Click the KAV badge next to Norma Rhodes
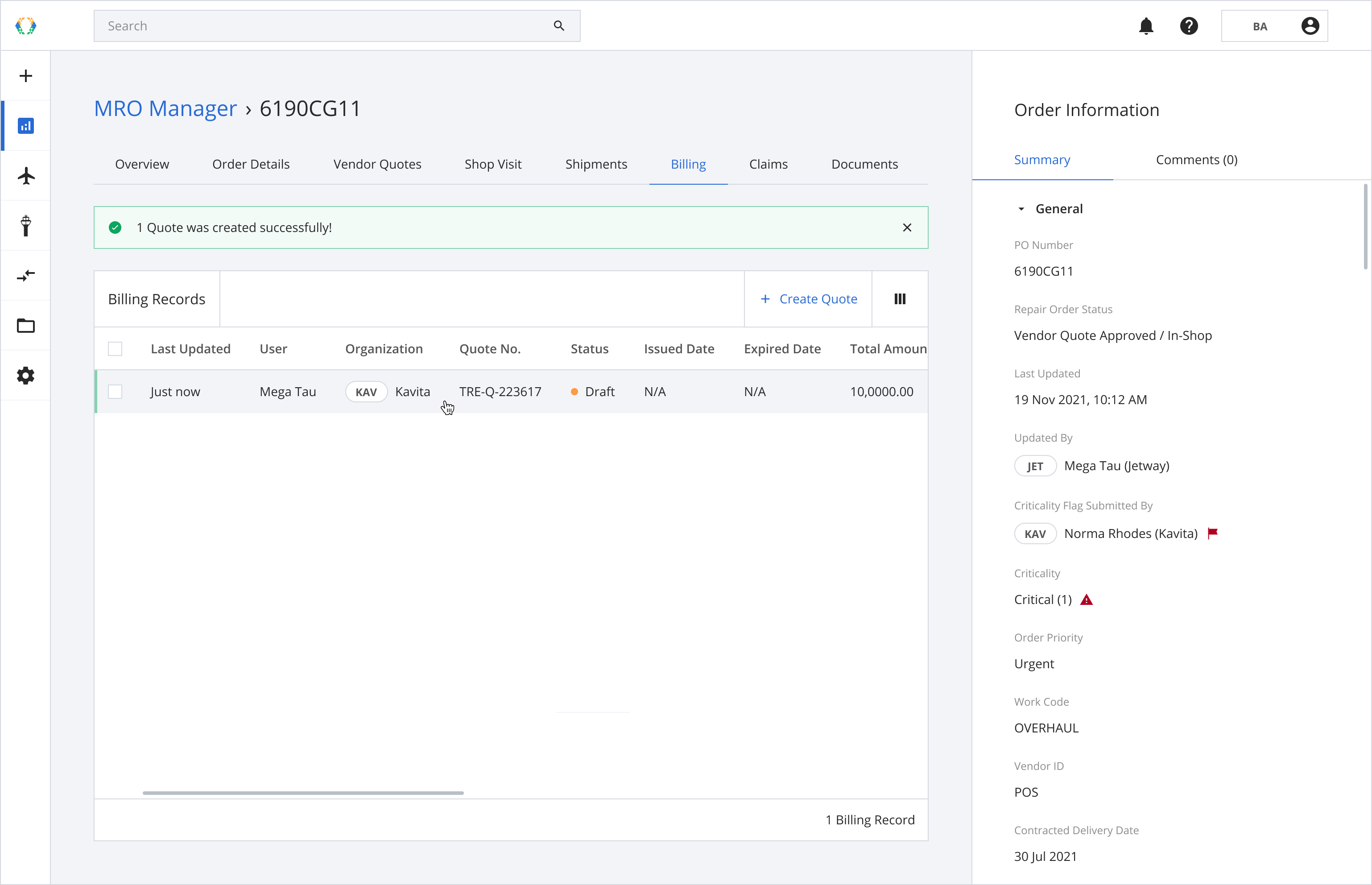Image resolution: width=1372 pixels, height=885 pixels. [x=1035, y=534]
